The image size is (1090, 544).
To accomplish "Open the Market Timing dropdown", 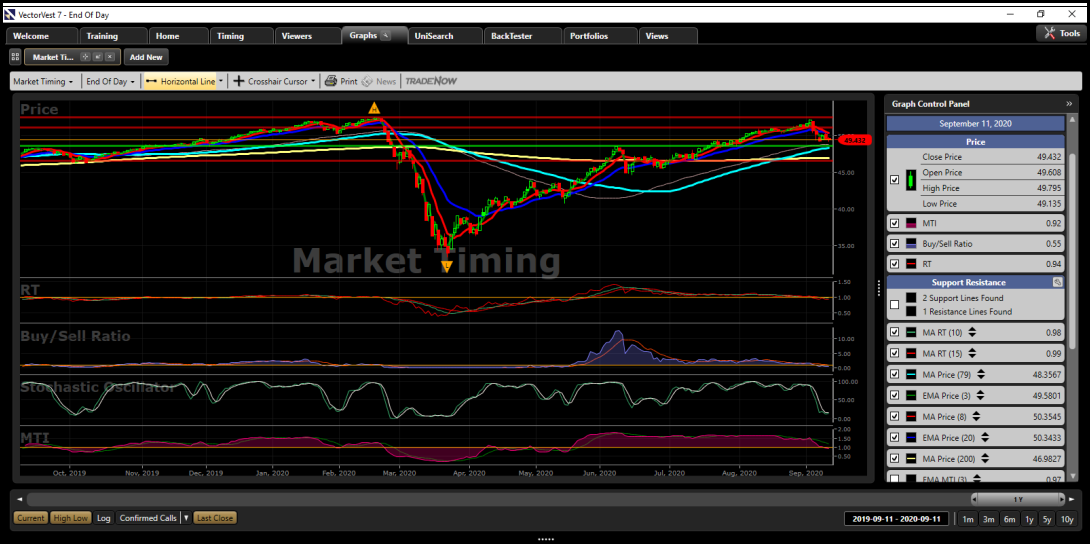I will pyautogui.click(x=44, y=81).
